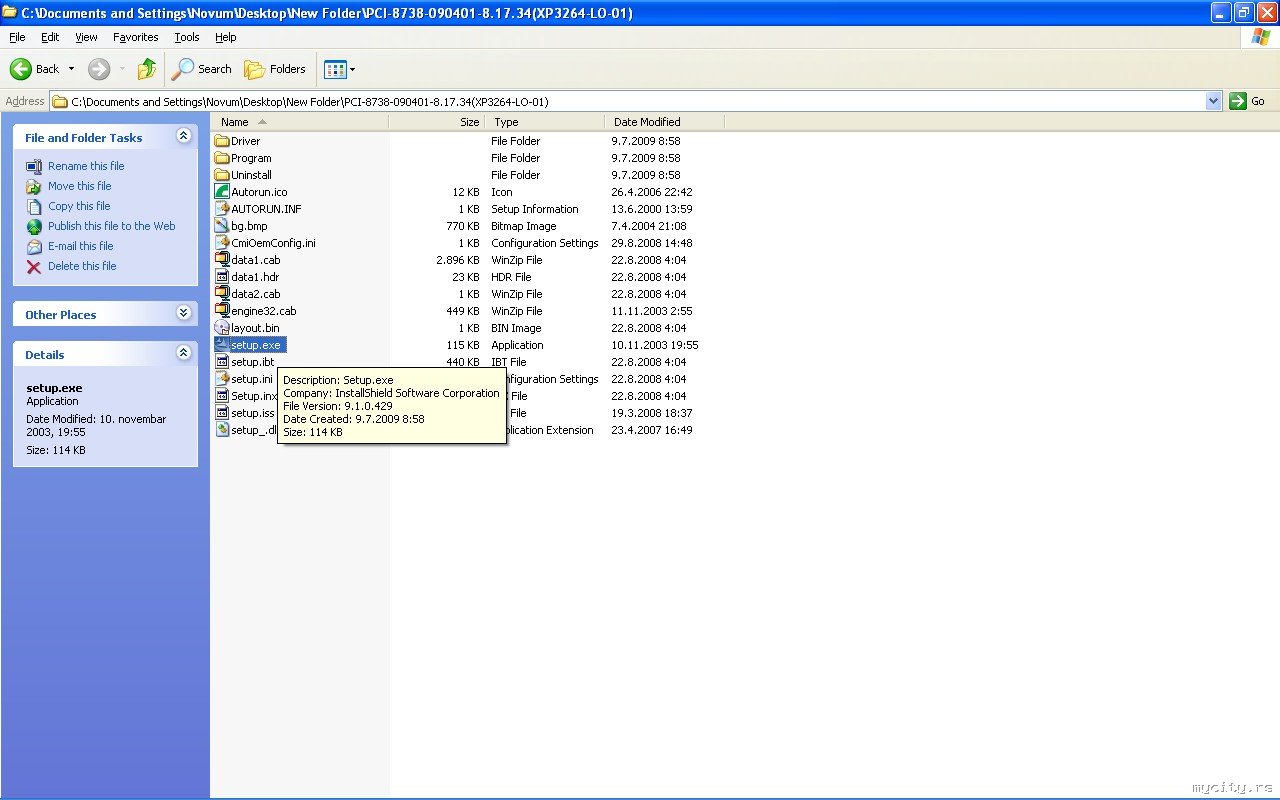Open the View menu

(87, 37)
